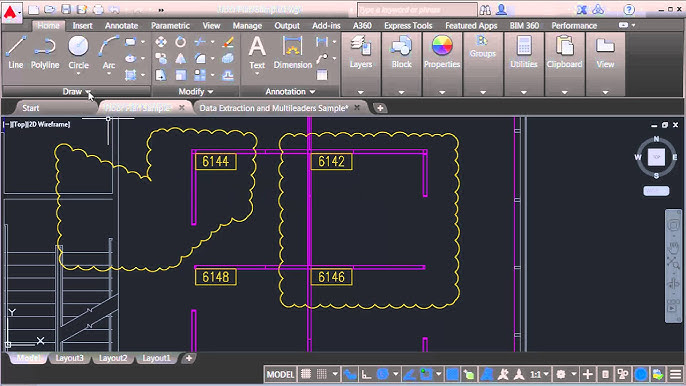Viewport: 686px width, 386px height.
Task: Open the Properties color wheel panel
Action: (x=442, y=53)
